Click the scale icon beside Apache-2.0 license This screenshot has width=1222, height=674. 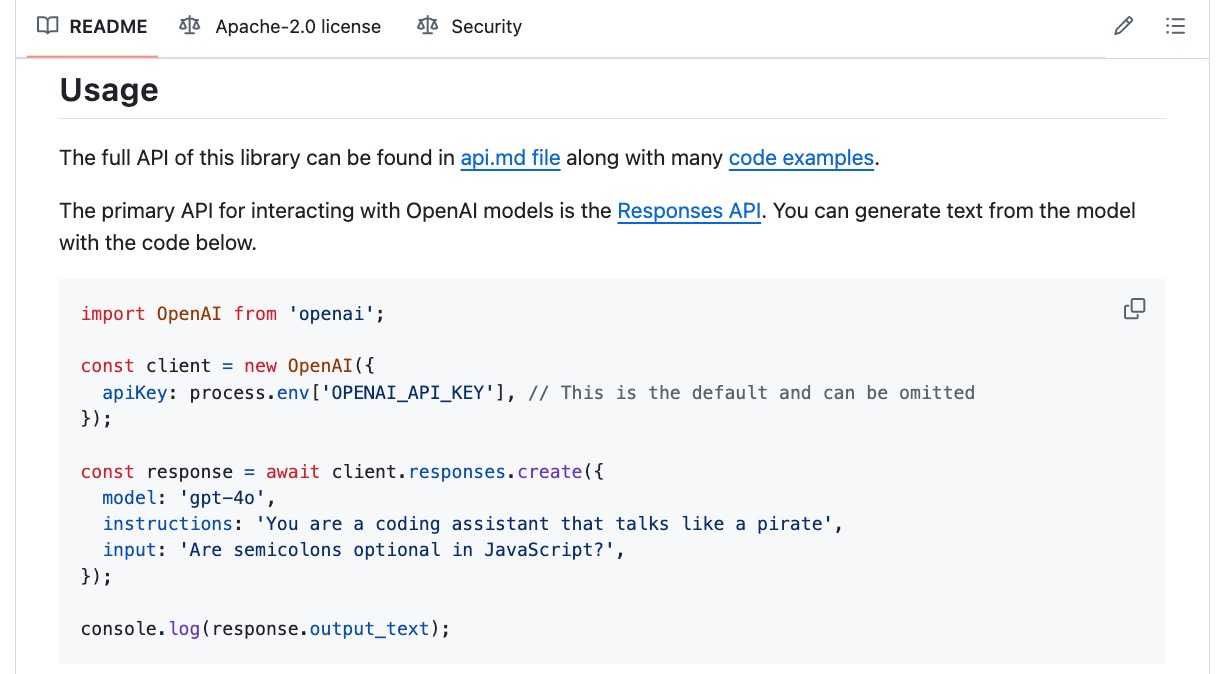coord(189,26)
